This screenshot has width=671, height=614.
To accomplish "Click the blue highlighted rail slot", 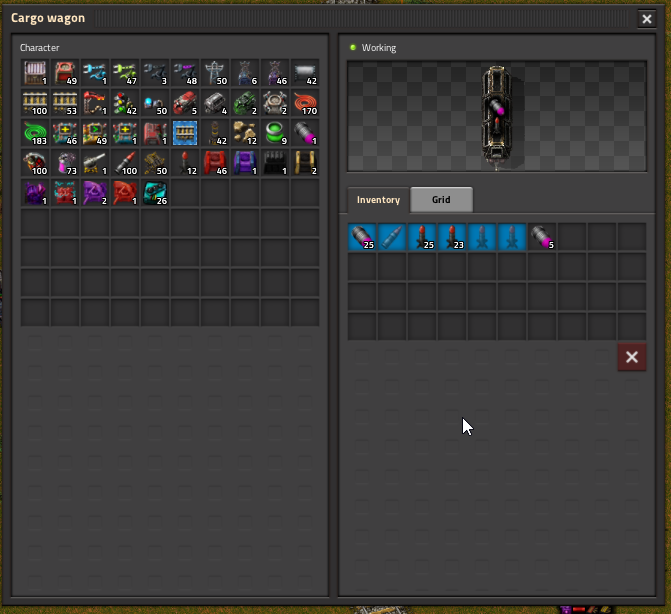I will pos(185,133).
